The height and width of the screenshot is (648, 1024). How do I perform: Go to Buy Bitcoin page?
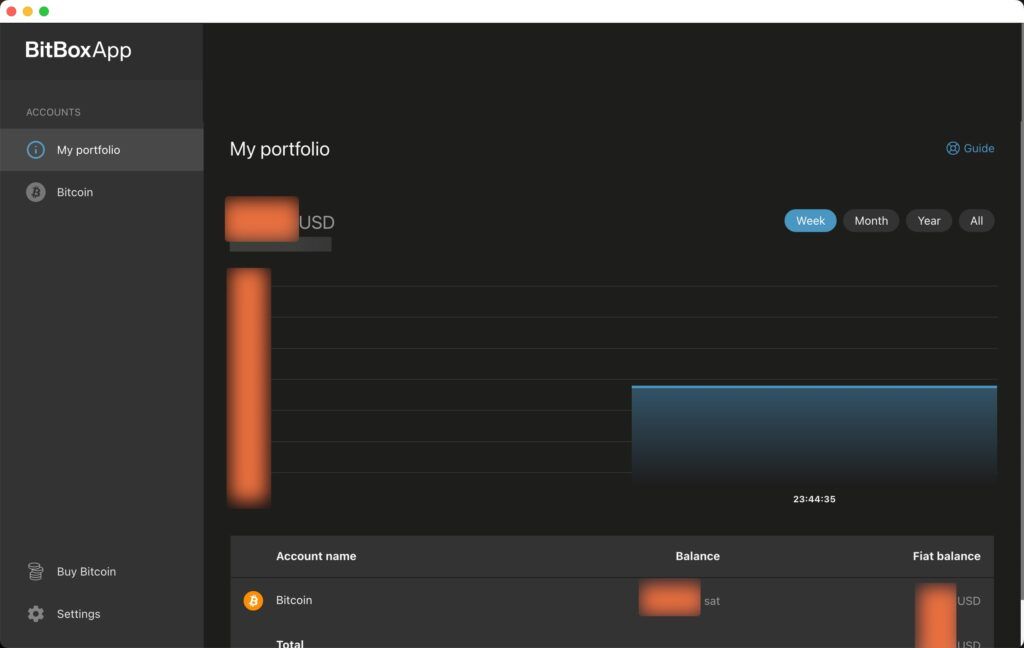tap(86, 572)
